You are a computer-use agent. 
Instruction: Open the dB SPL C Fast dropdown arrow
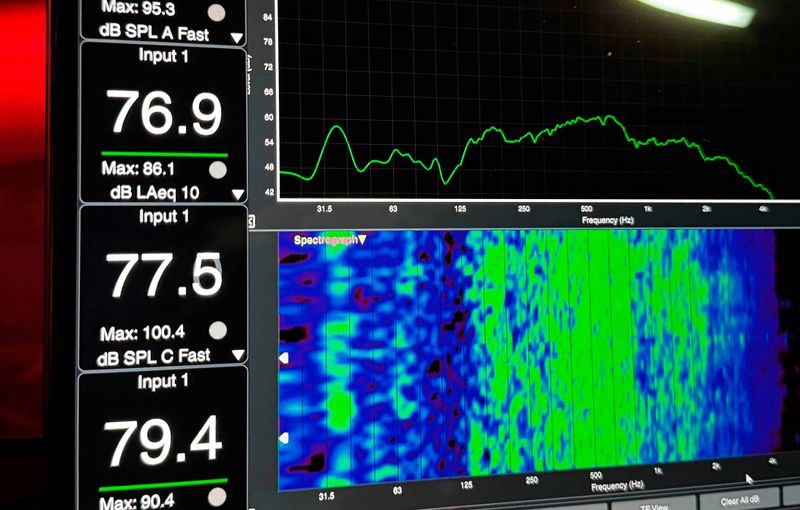tap(238, 354)
